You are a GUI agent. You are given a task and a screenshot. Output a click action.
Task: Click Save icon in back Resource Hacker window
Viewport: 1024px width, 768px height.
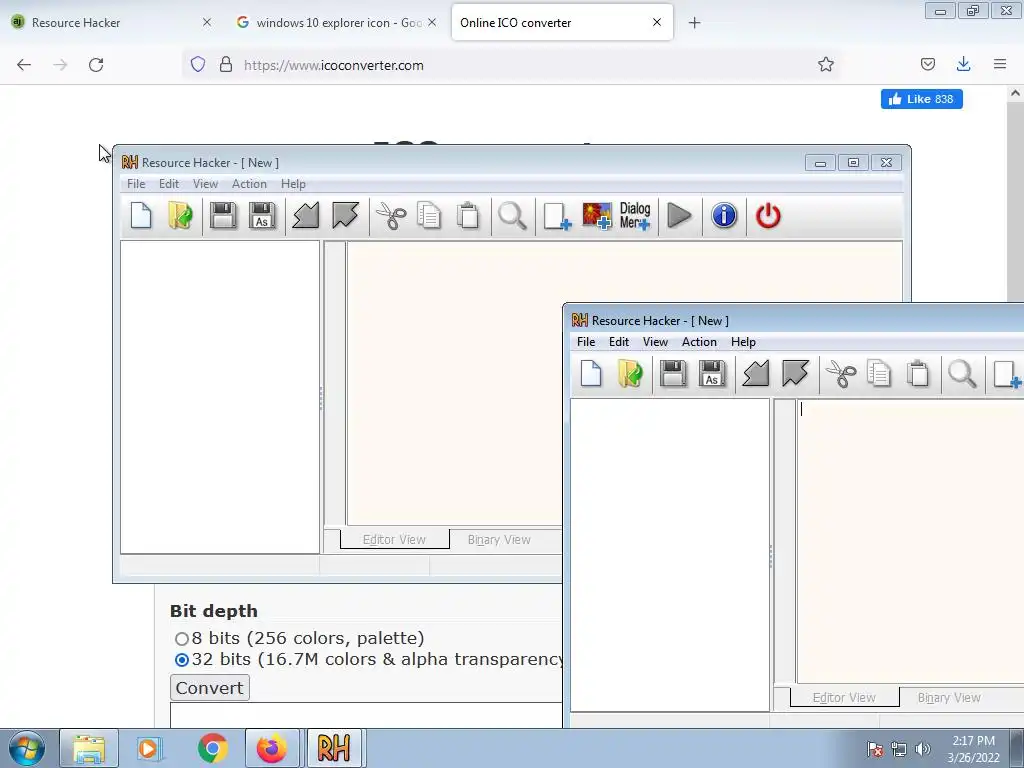(223, 216)
